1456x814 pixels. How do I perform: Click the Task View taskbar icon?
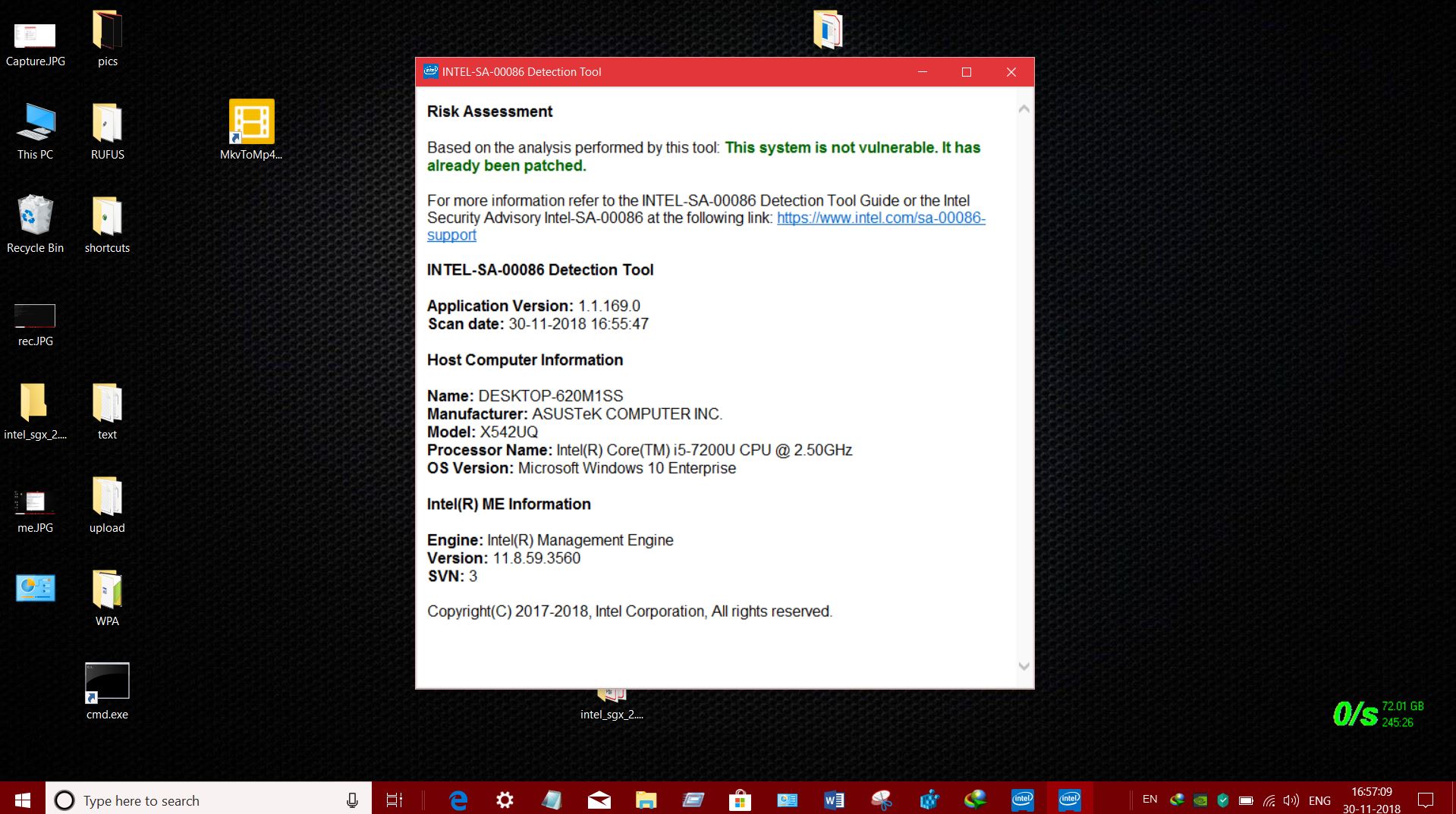pos(395,800)
